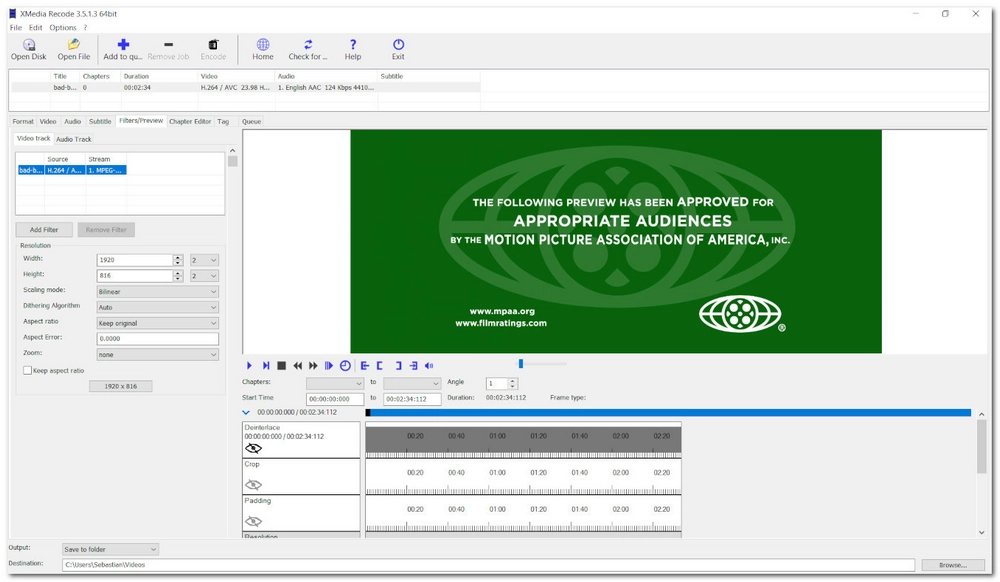Click the Open Disk toolbar icon

tap(29, 45)
